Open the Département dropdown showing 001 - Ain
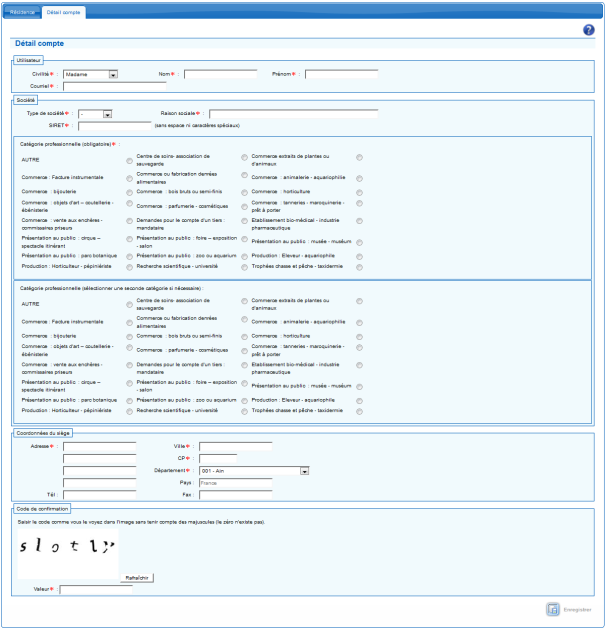 point(254,471)
